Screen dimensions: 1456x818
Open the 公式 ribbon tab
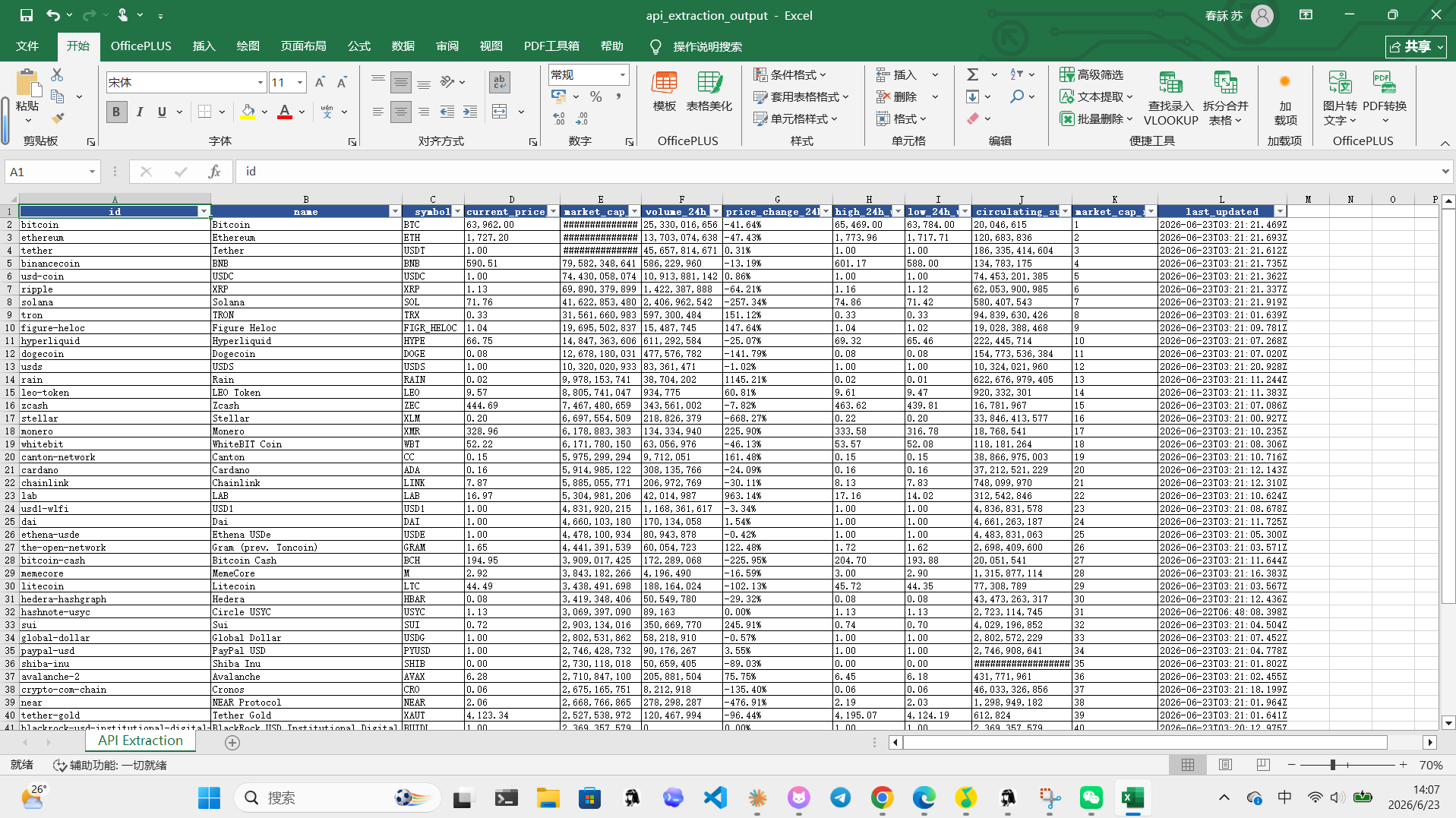358,46
